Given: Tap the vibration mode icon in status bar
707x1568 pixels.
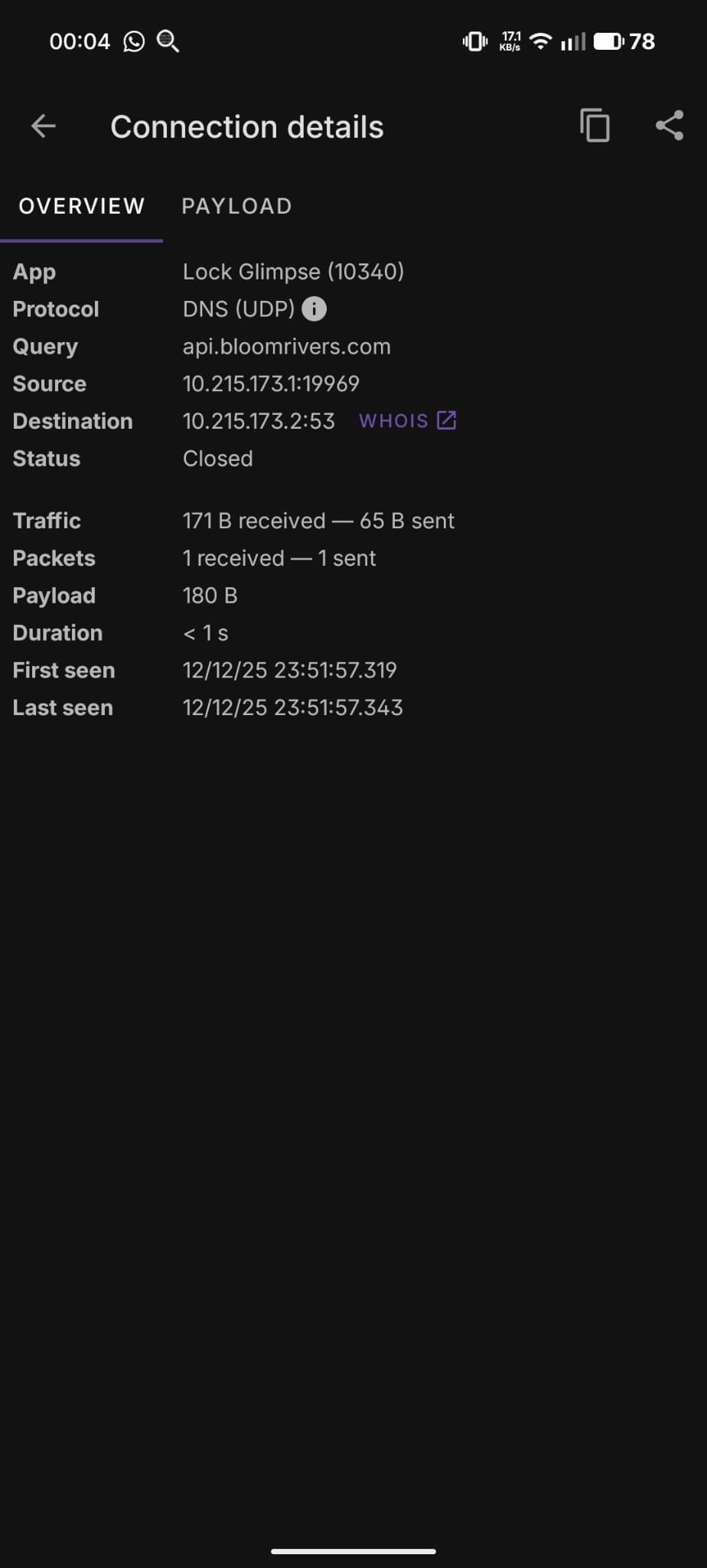Looking at the screenshot, I should pyautogui.click(x=474, y=41).
